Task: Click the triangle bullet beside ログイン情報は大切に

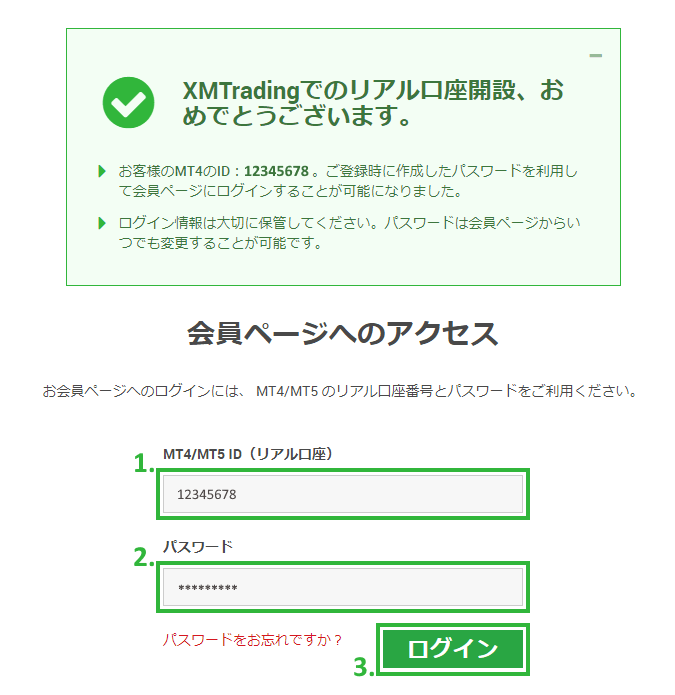Action: 102,223
